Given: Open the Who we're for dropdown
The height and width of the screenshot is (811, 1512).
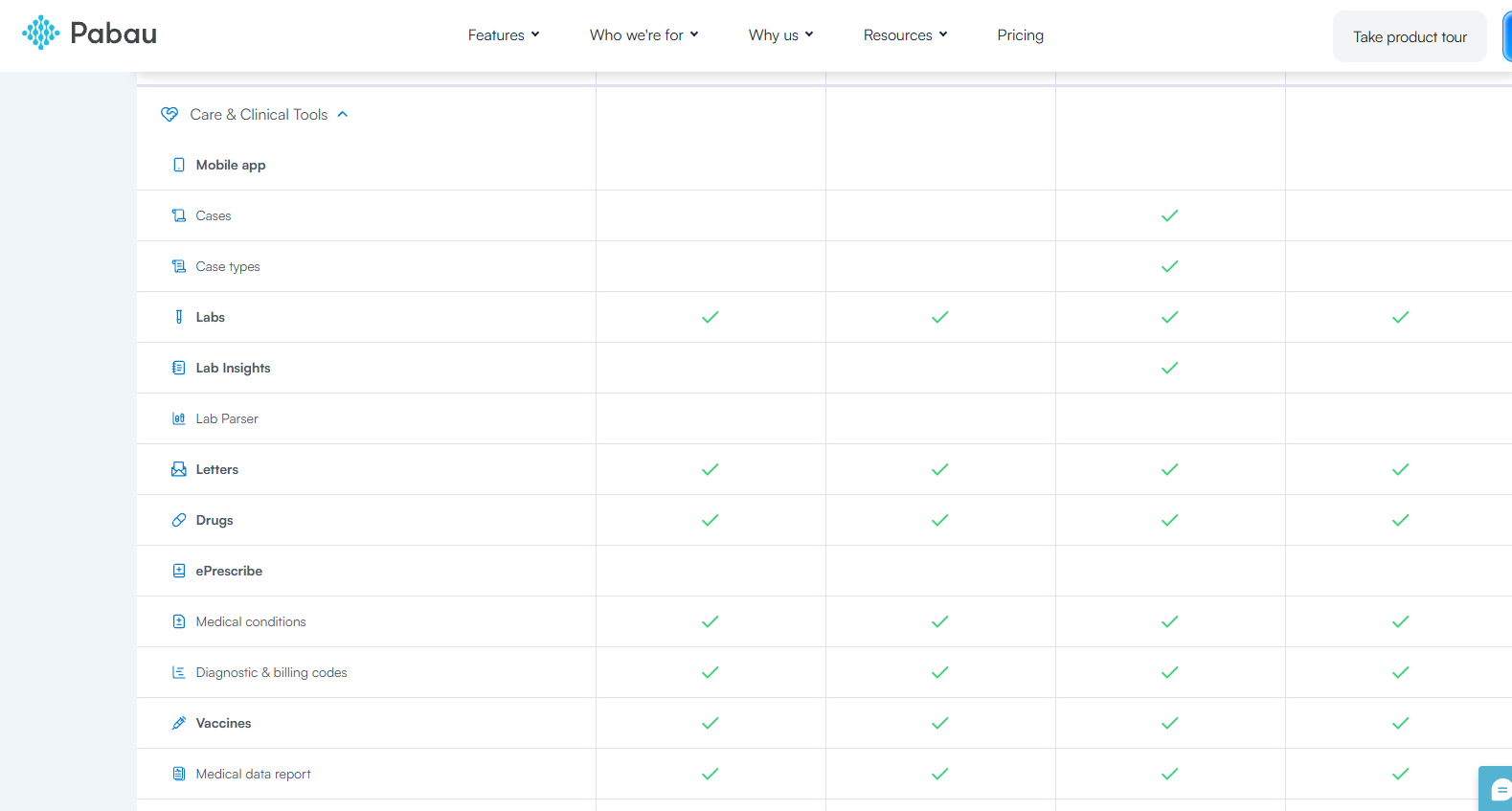Looking at the screenshot, I should point(644,35).
